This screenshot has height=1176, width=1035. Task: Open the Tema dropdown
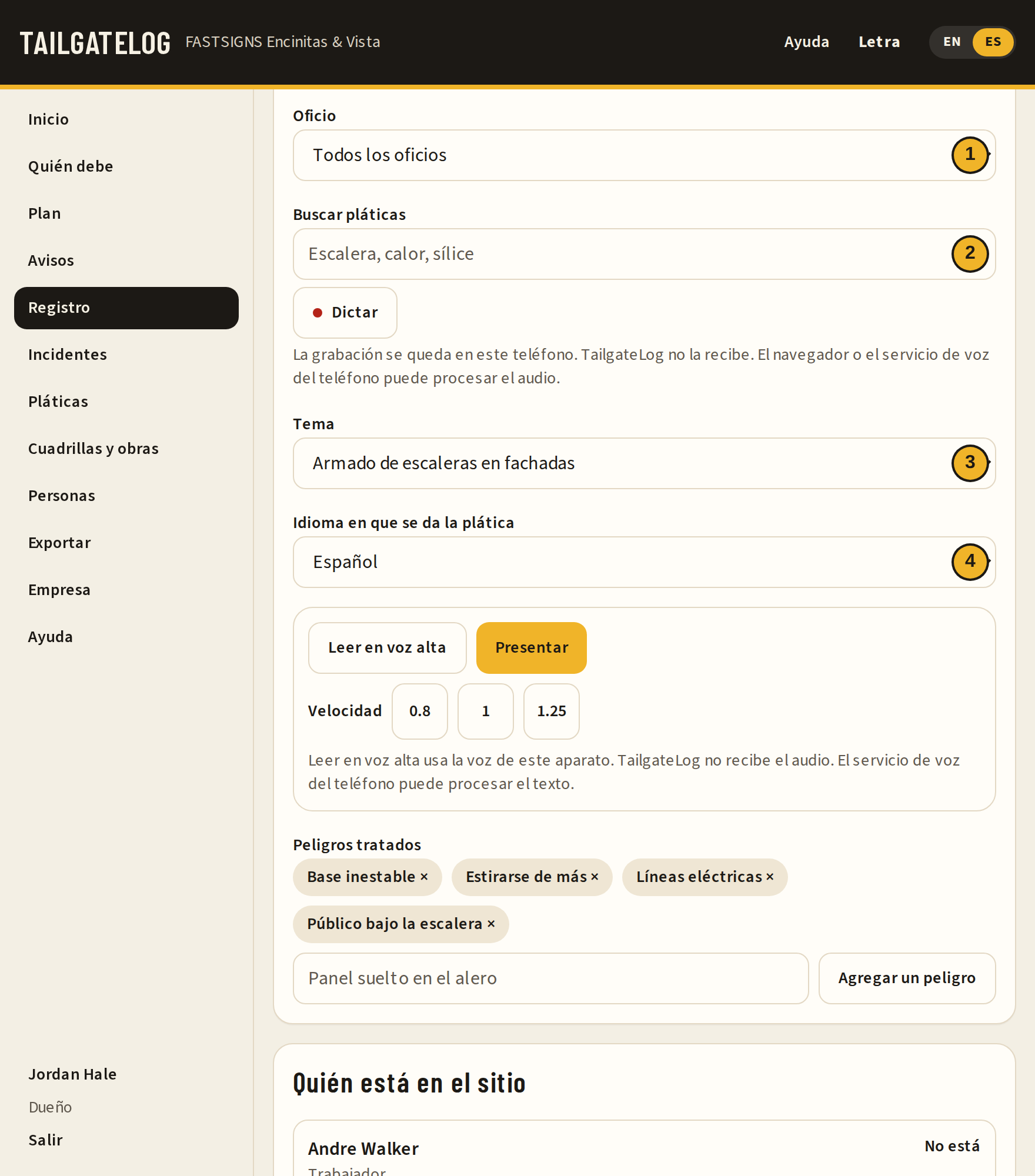point(644,463)
